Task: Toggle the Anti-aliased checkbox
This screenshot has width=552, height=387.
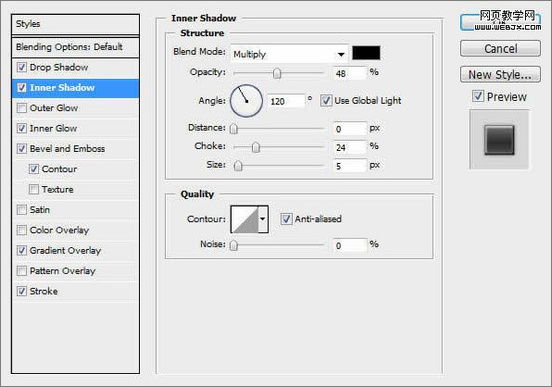Action: click(286, 219)
